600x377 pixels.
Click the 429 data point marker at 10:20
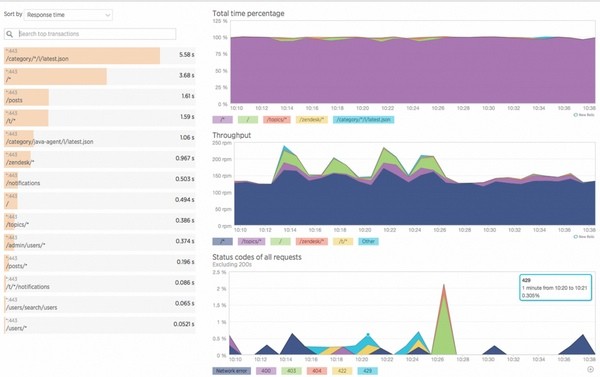(x=368, y=335)
